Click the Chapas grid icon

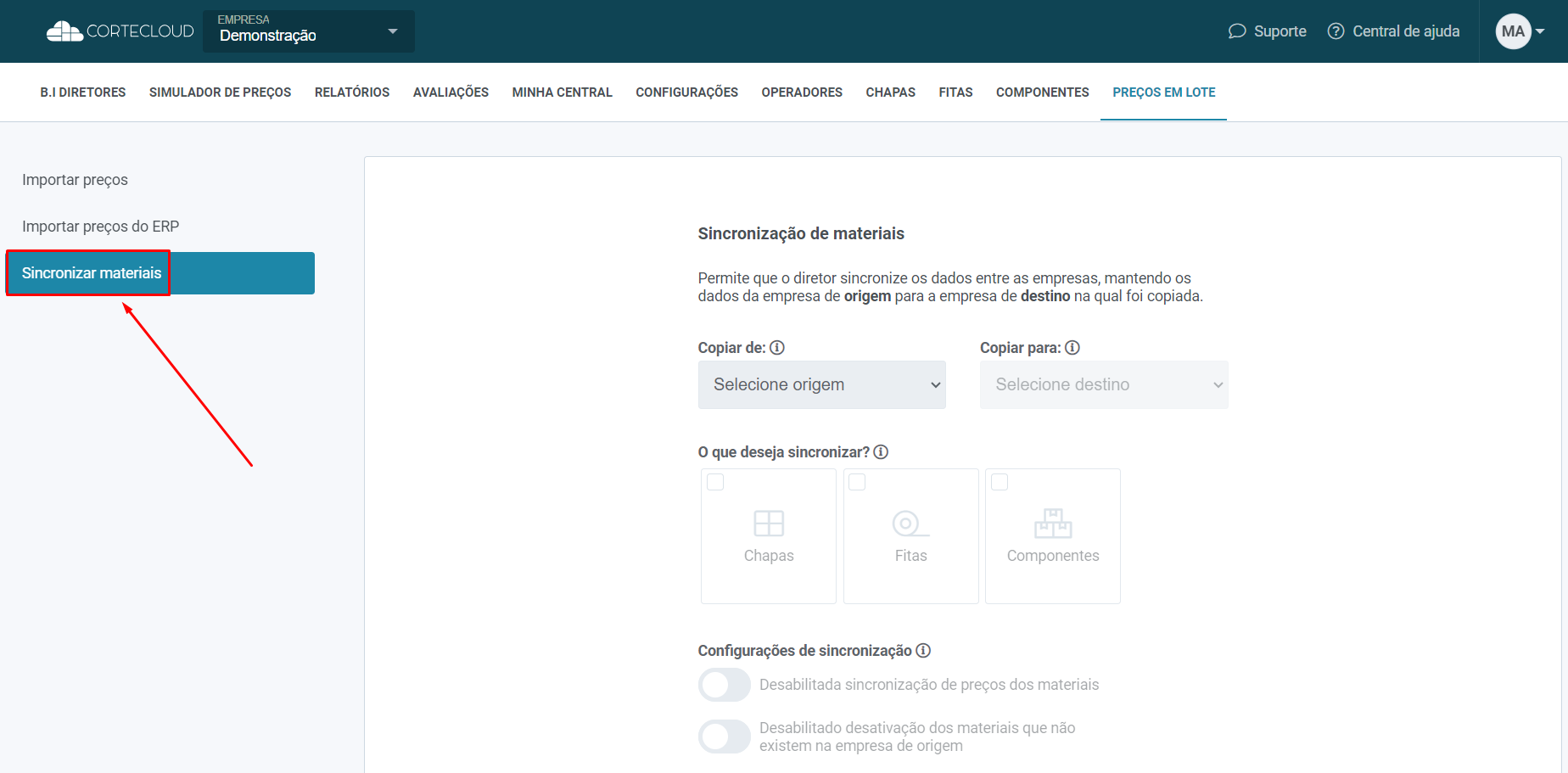pyautogui.click(x=769, y=524)
